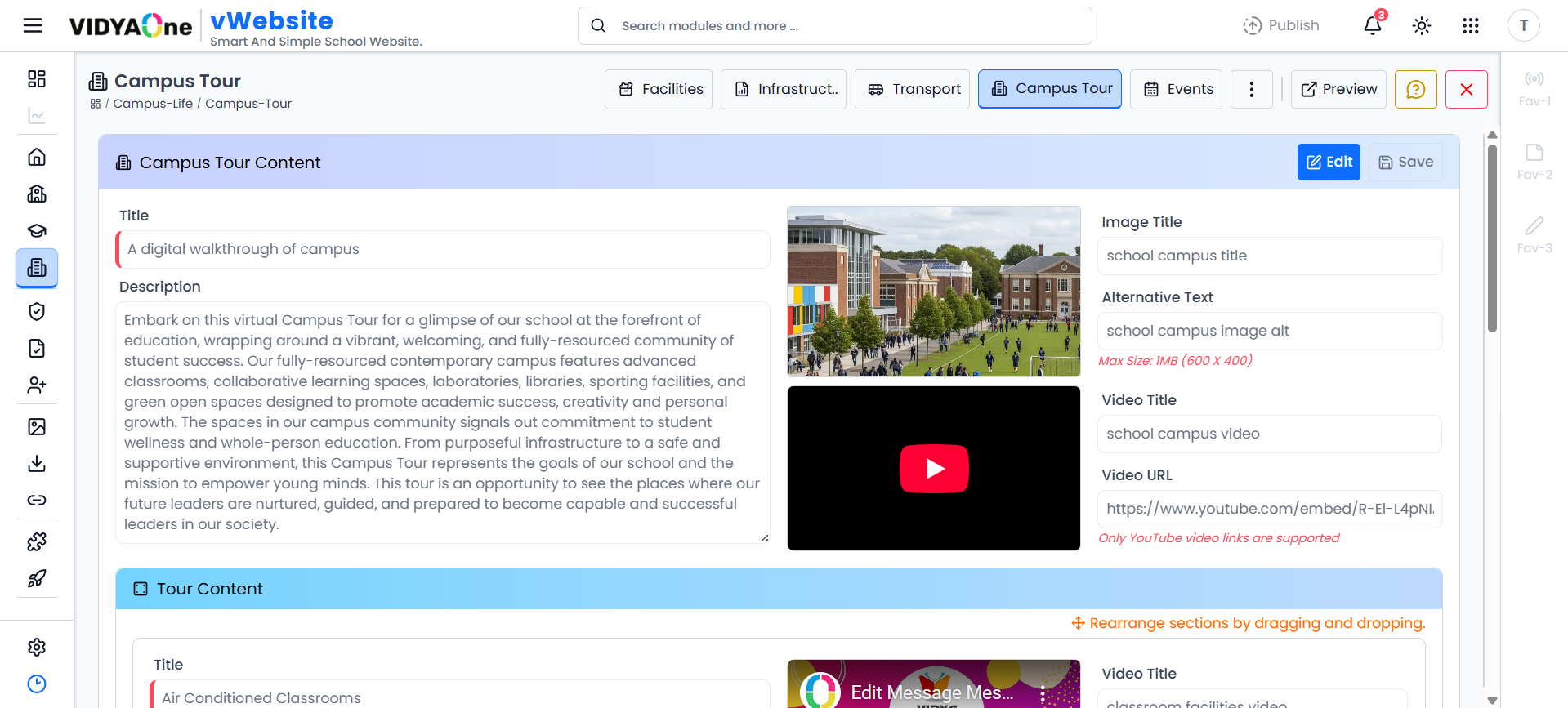1568x708 pixels.
Task: Switch to the Transport tab
Action: pyautogui.click(x=913, y=89)
